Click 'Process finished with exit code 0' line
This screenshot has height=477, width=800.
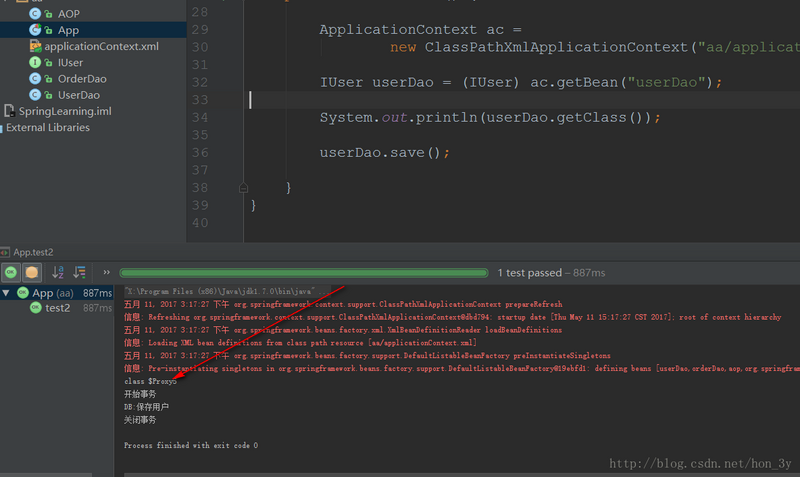pyautogui.click(x=191, y=445)
